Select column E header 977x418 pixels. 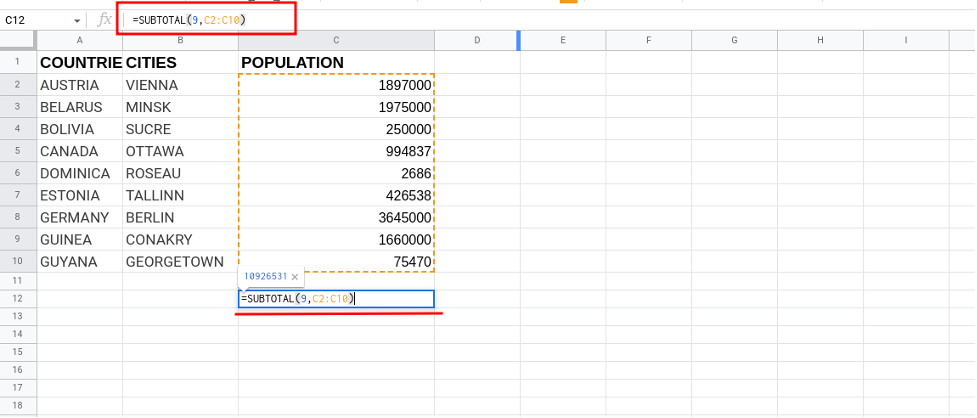563,40
